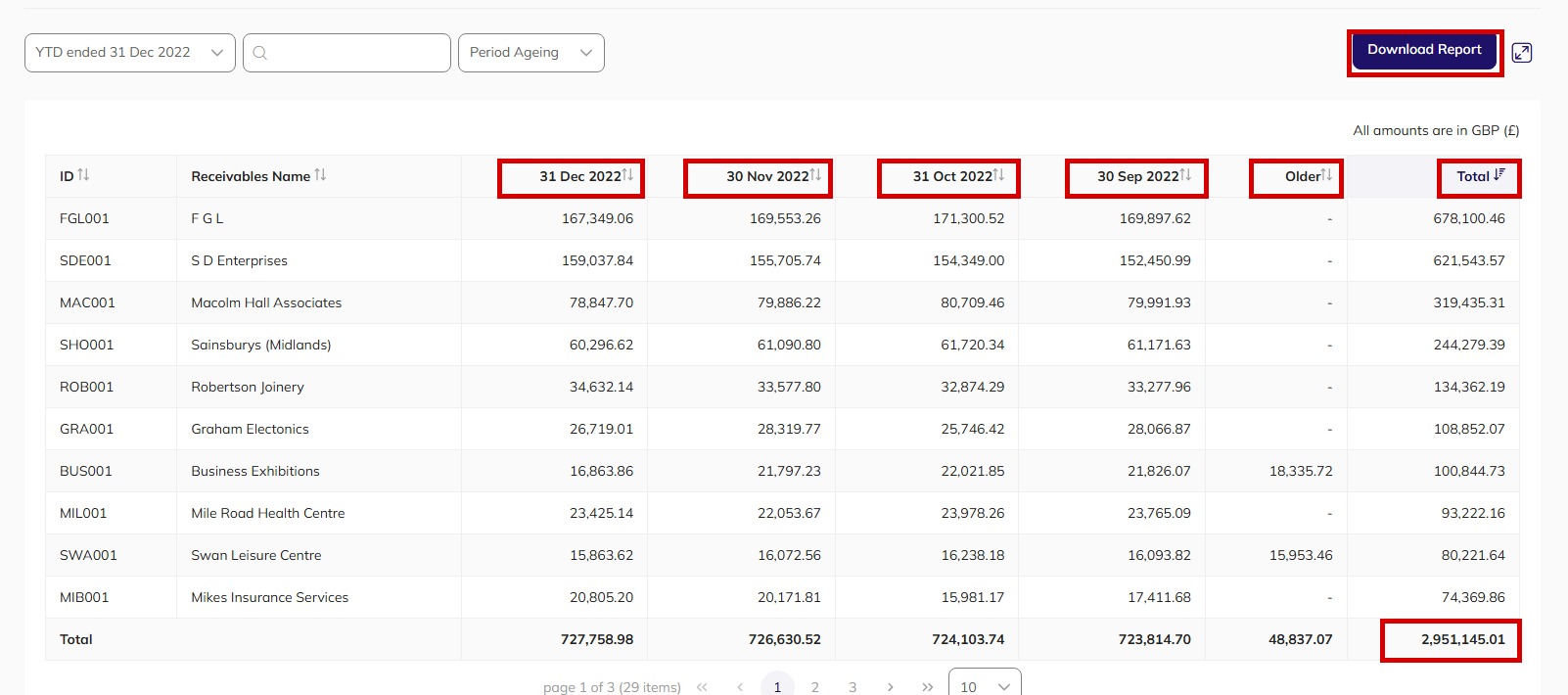1568x695 pixels.
Task: Click grand total 2,951,145.01
Action: pos(1463,639)
